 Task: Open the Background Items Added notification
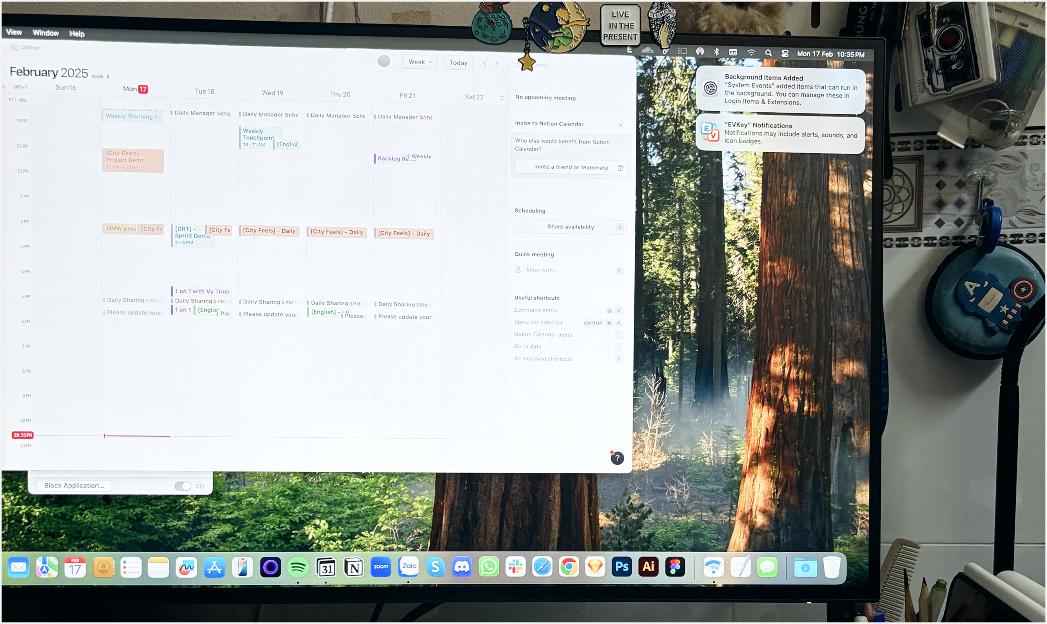[x=781, y=89]
